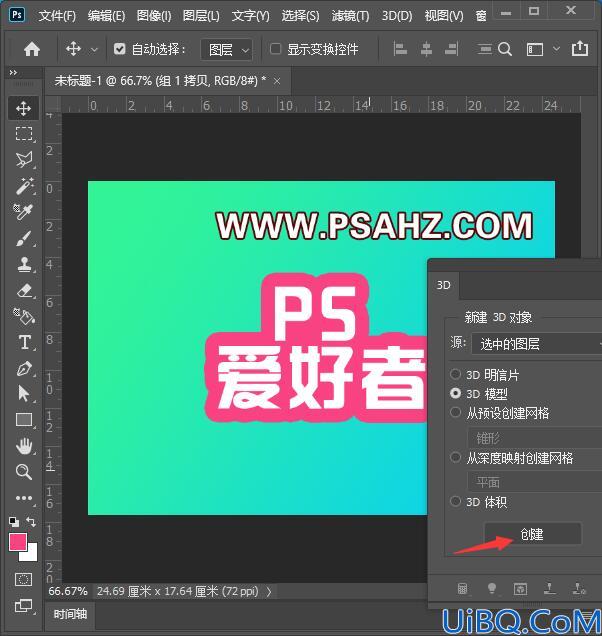Select the Pen tool

tap(24, 368)
